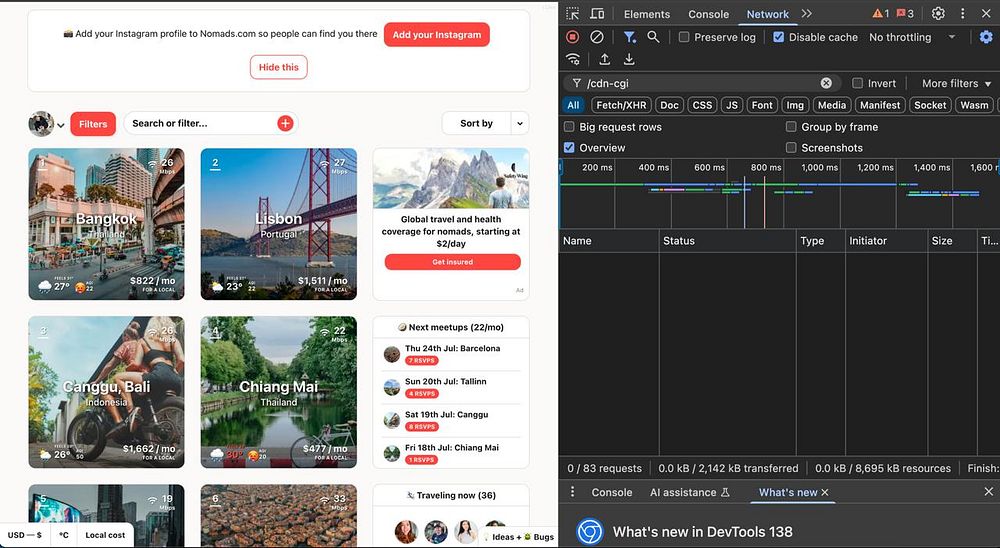This screenshot has height=548, width=1000.
Task: Open the Bangkok city card
Action: [x=106, y=224]
